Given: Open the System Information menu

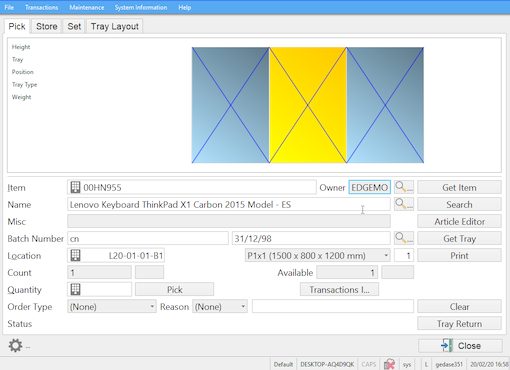Looking at the screenshot, I should click(x=141, y=7).
